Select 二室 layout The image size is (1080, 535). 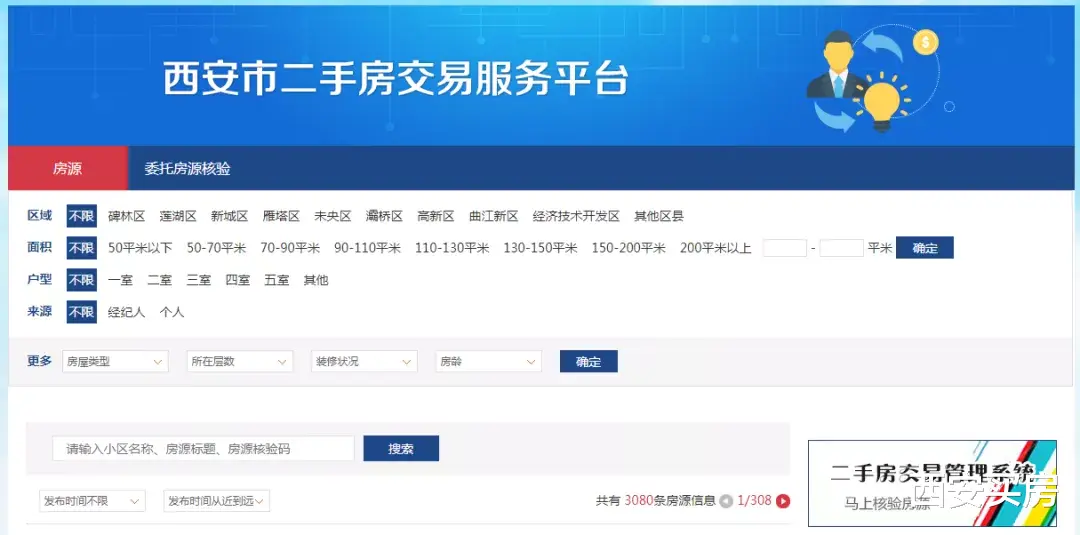tap(160, 280)
